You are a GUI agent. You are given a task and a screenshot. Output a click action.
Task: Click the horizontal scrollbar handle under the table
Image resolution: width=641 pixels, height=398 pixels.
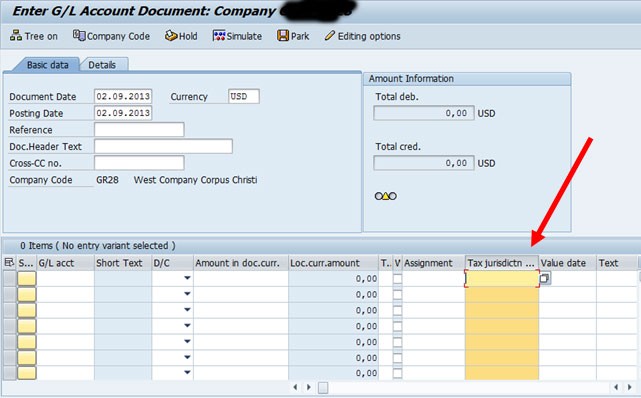323,387
